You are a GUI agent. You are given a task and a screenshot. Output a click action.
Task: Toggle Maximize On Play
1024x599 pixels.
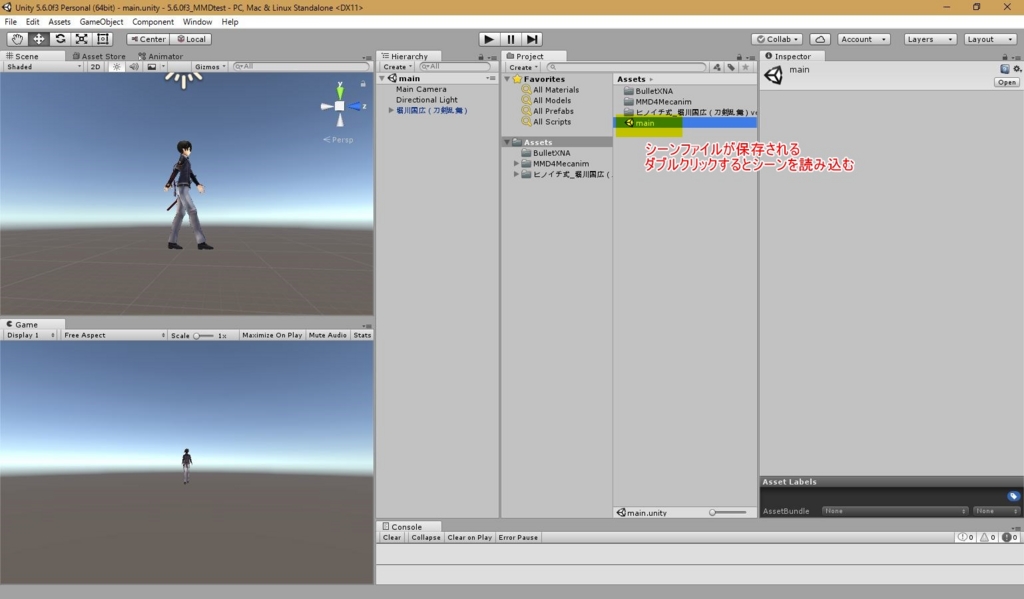[x=272, y=335]
